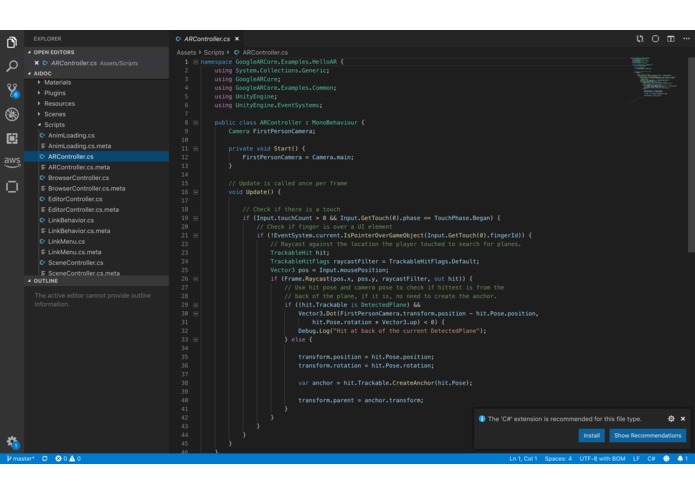Screen dimensions: 695x494
Task: Open the Explorer view in activity bar
Action: tap(12, 42)
